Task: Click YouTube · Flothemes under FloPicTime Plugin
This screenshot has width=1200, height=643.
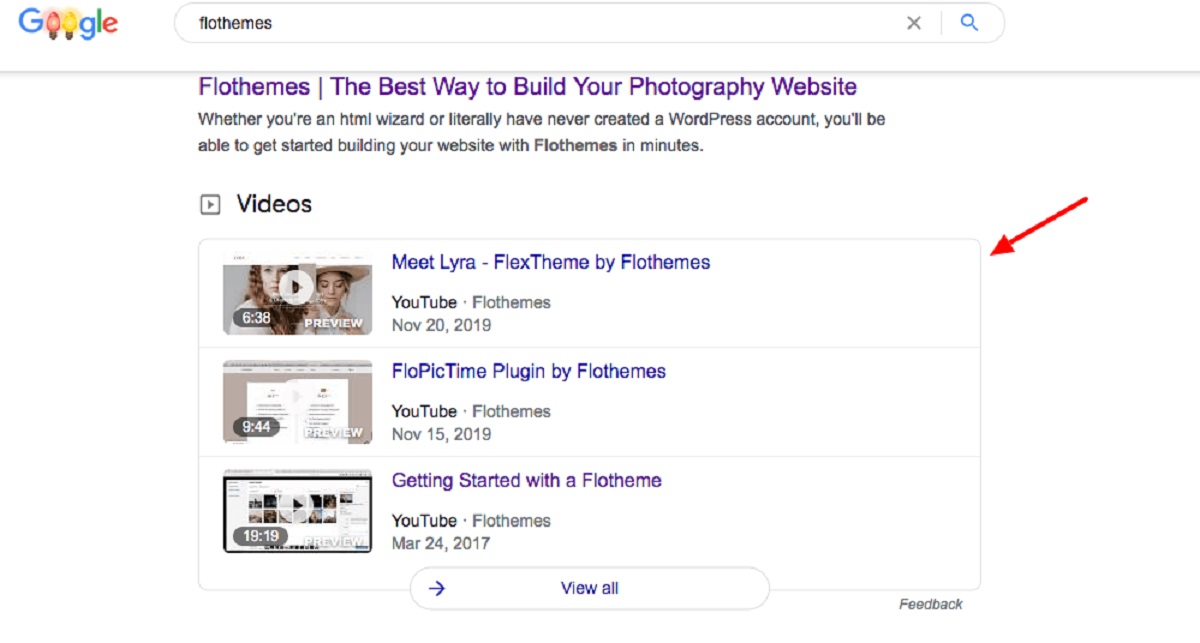Action: [x=471, y=411]
